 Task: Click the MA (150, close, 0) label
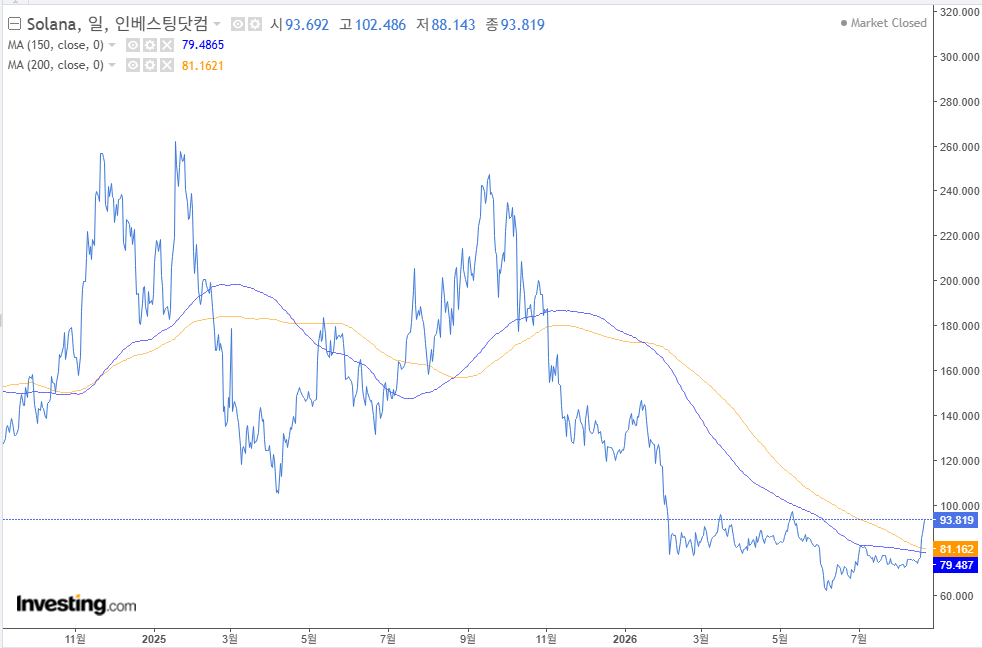(56, 45)
